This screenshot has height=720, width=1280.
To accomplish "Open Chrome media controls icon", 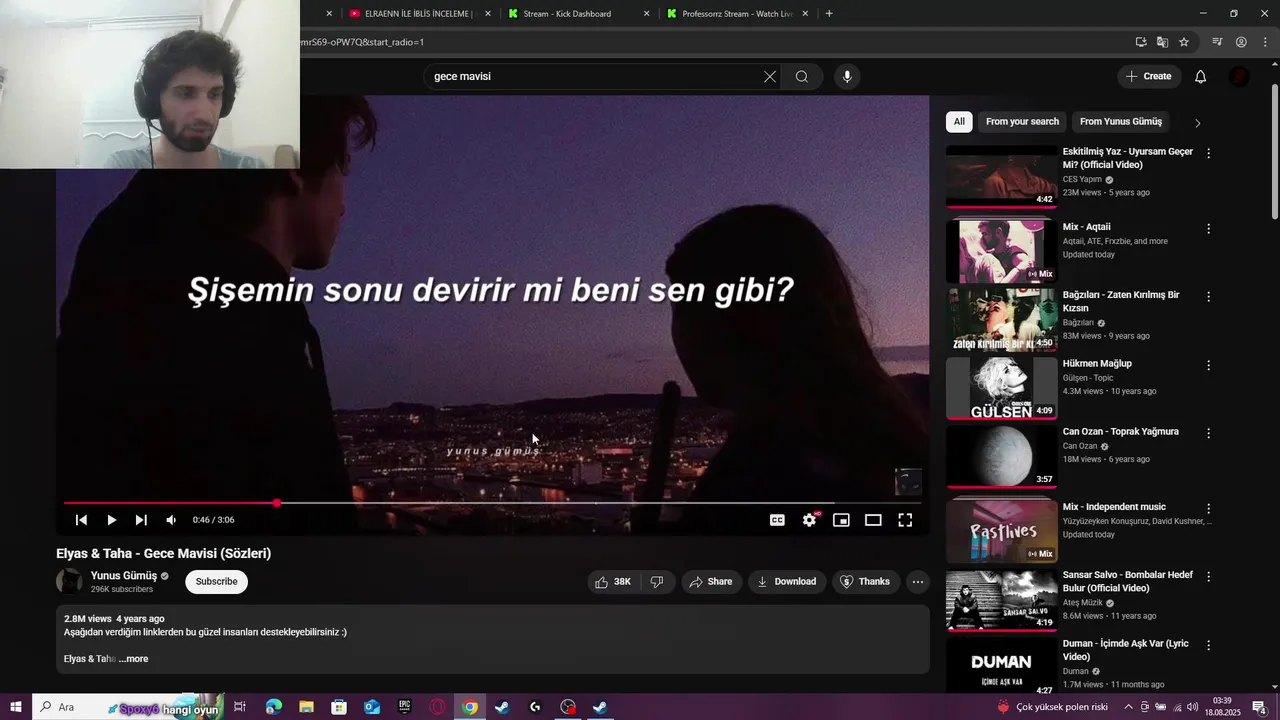I will (x=1217, y=42).
